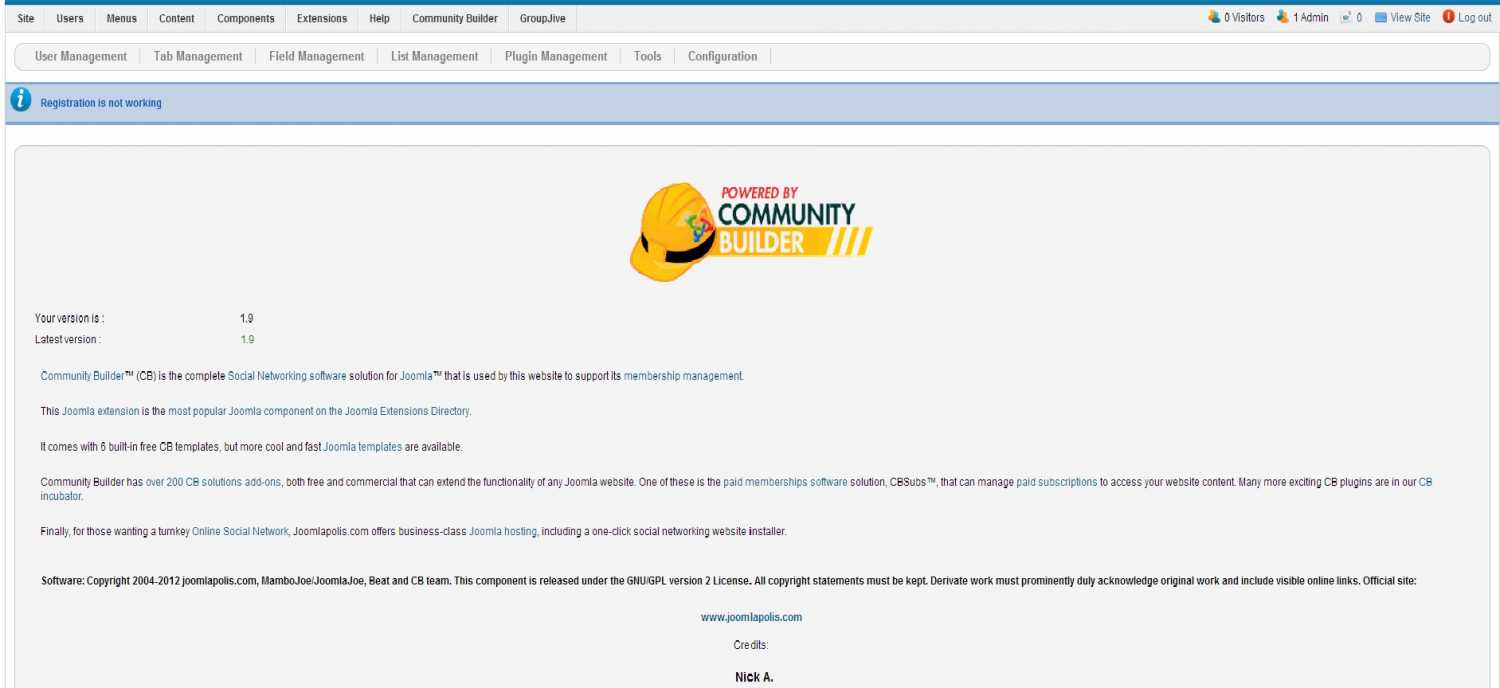Open the Social Networking software link

[287, 376]
